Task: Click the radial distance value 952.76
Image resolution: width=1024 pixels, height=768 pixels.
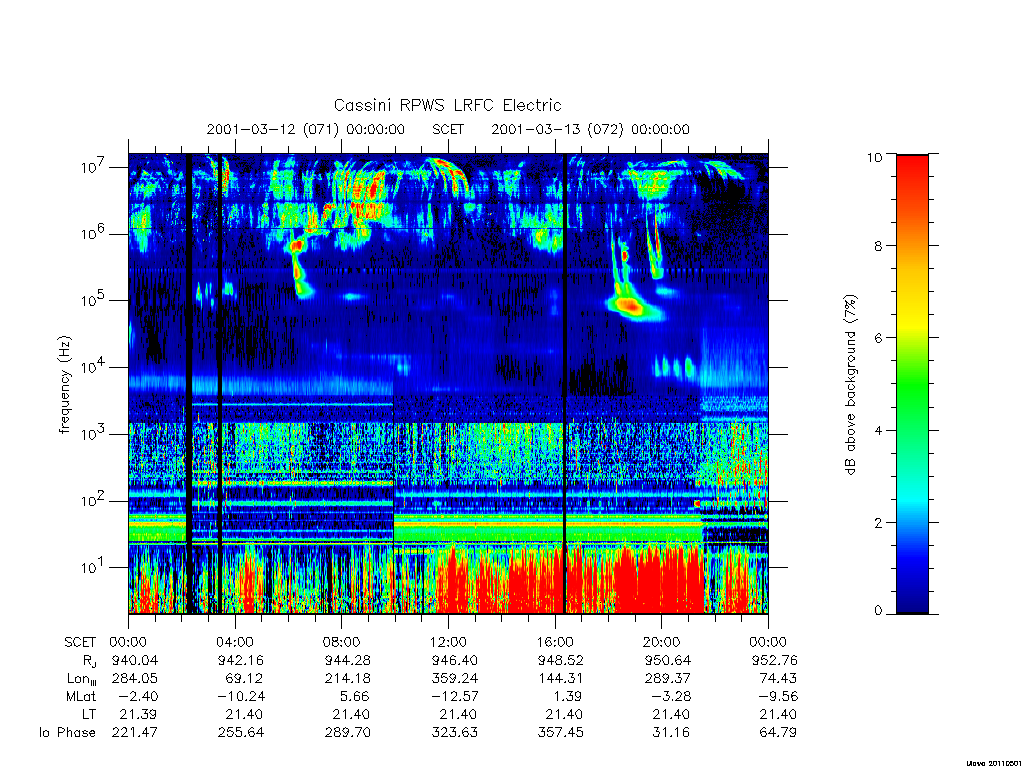Action: [775, 660]
